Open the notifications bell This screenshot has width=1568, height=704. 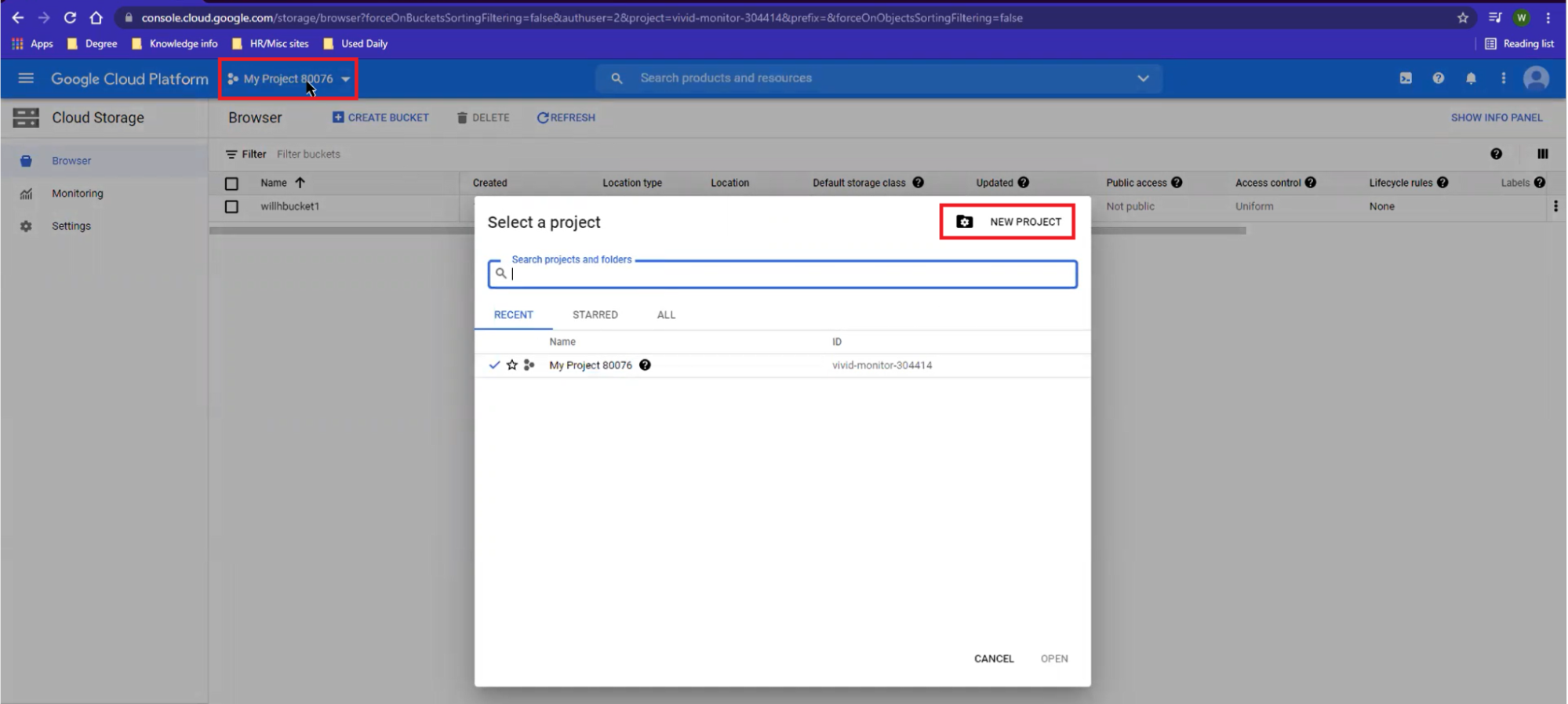coord(1471,78)
